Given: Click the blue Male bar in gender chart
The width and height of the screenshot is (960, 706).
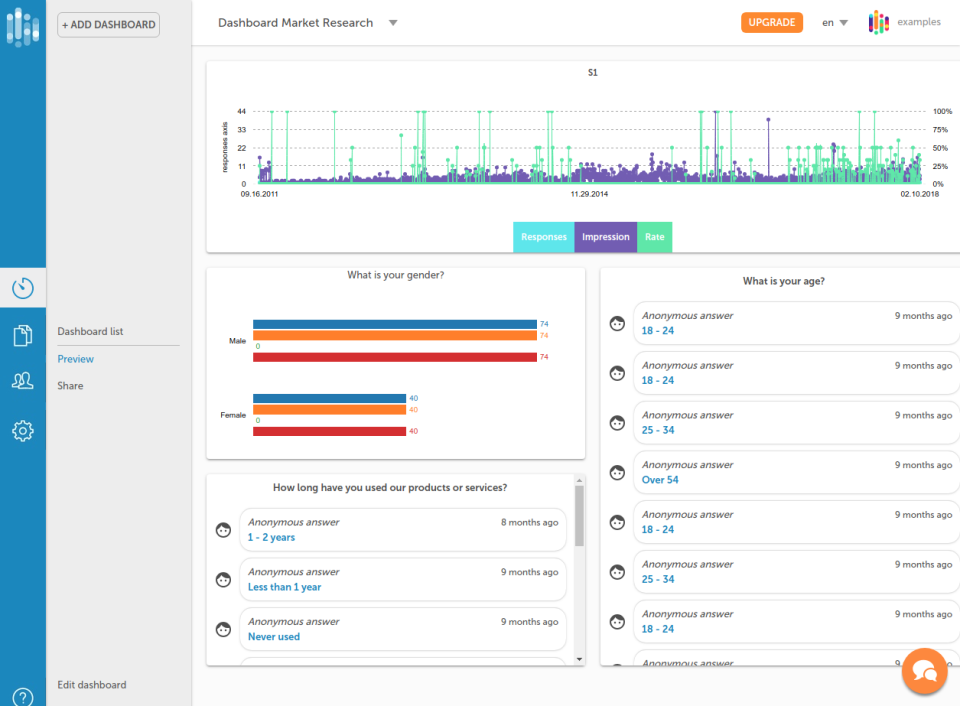Looking at the screenshot, I should (395, 324).
